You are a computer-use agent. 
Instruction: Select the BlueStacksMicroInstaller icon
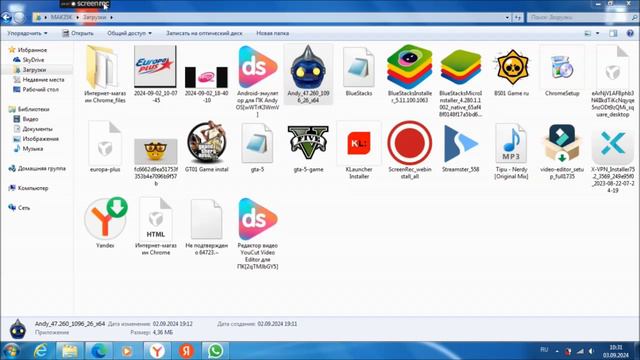click(460, 67)
